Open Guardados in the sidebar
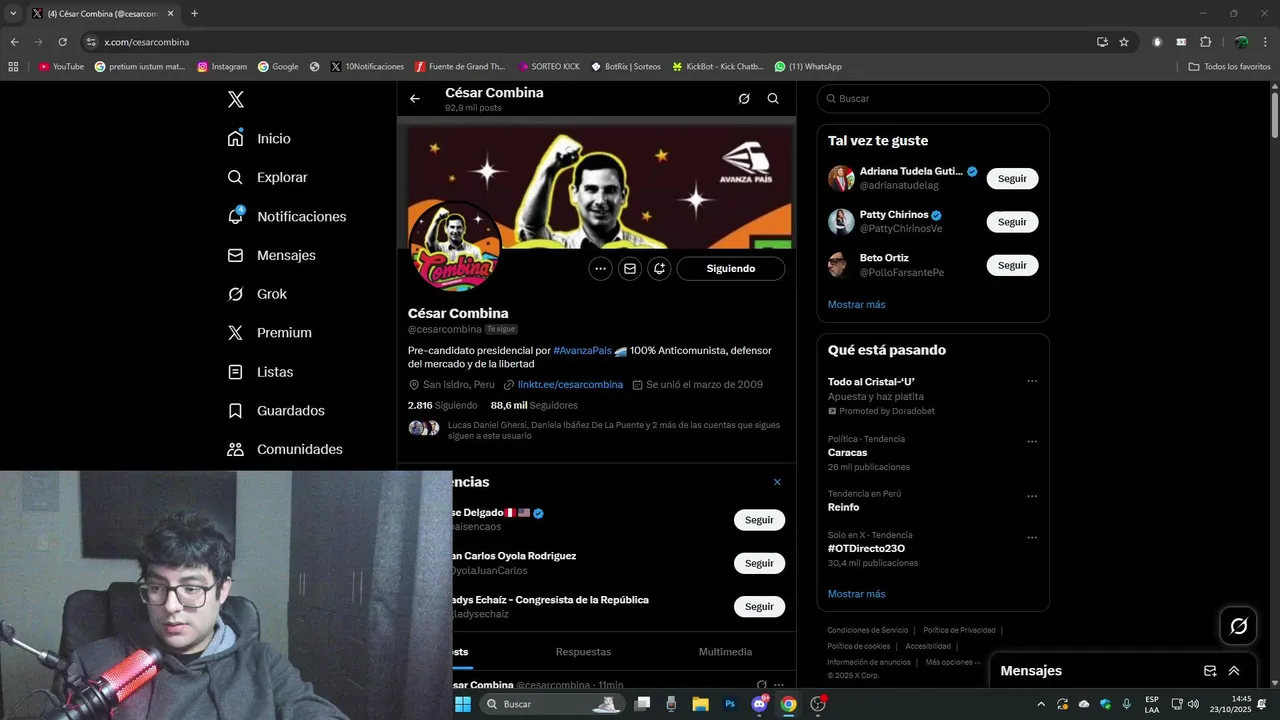The width and height of the screenshot is (1280, 720). point(276,410)
